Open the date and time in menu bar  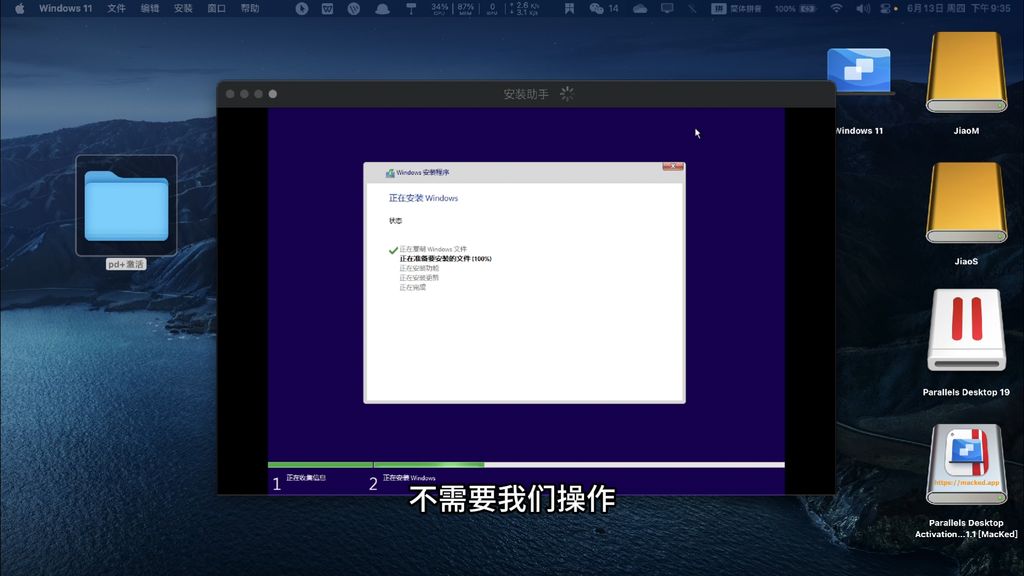click(x=959, y=8)
